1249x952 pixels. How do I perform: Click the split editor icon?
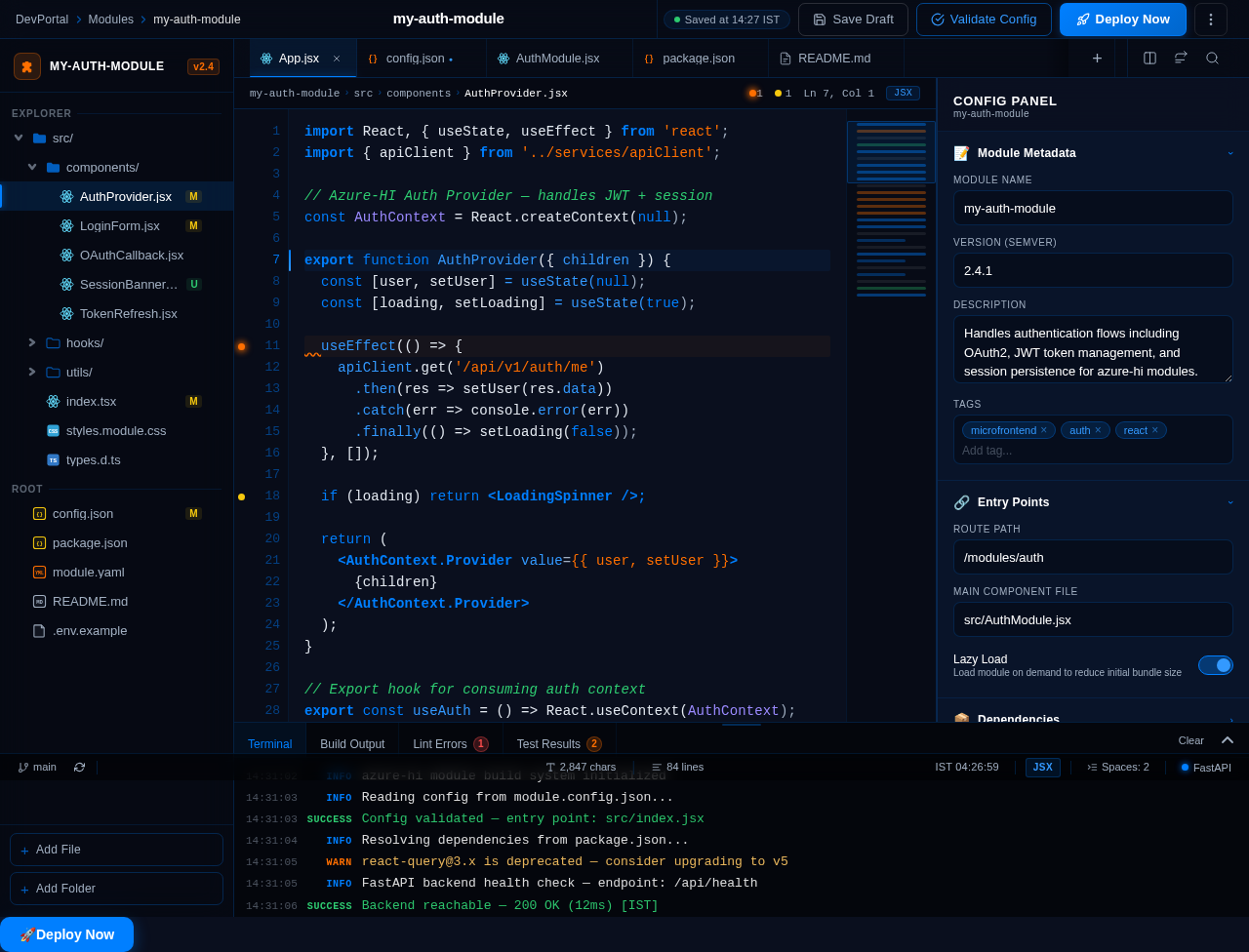(x=1149, y=59)
